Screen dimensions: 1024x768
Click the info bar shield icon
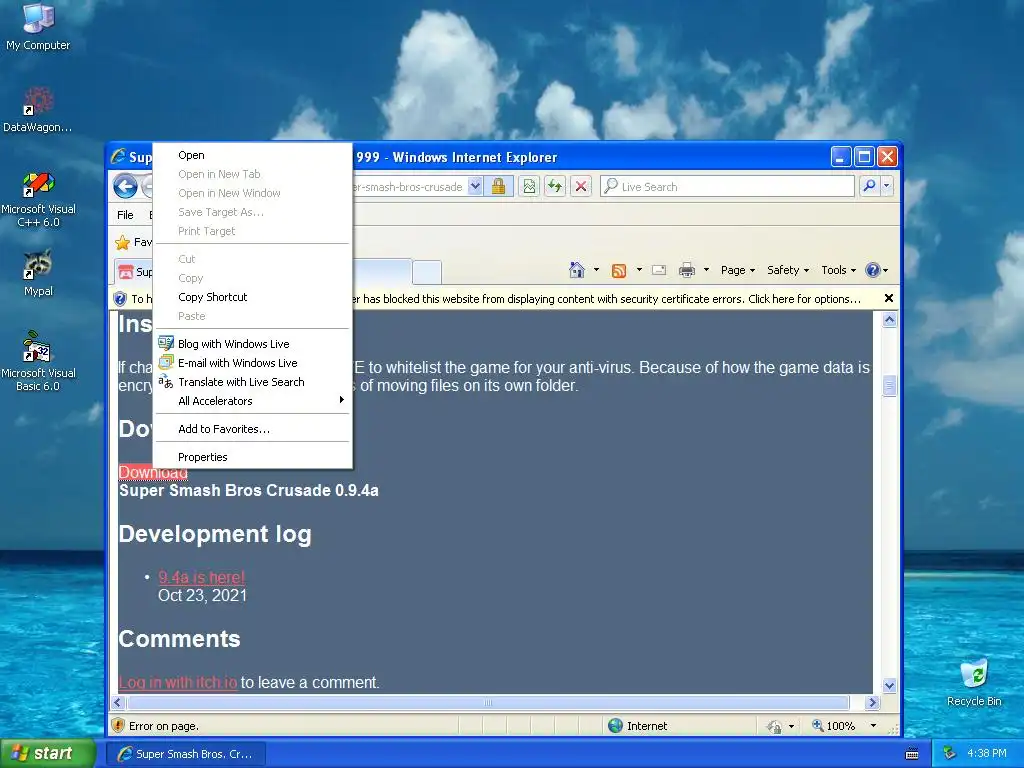[x=120, y=299]
